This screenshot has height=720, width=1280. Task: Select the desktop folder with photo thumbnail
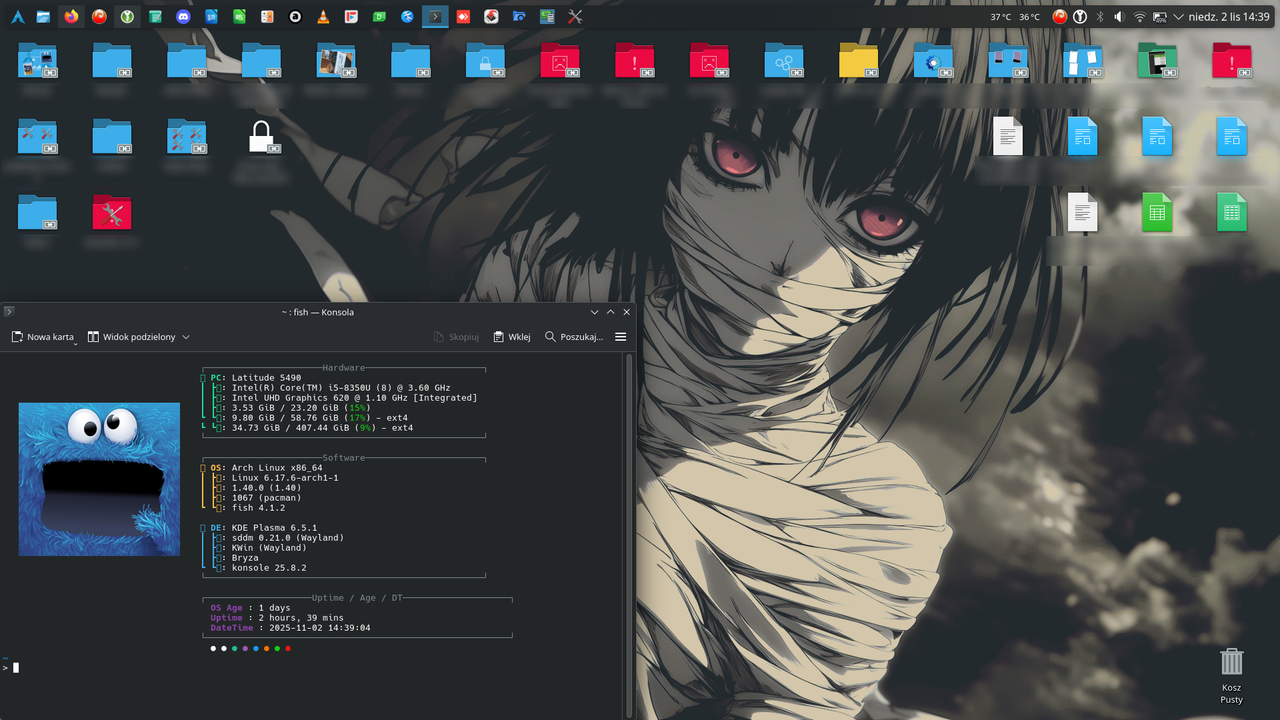pos(336,61)
